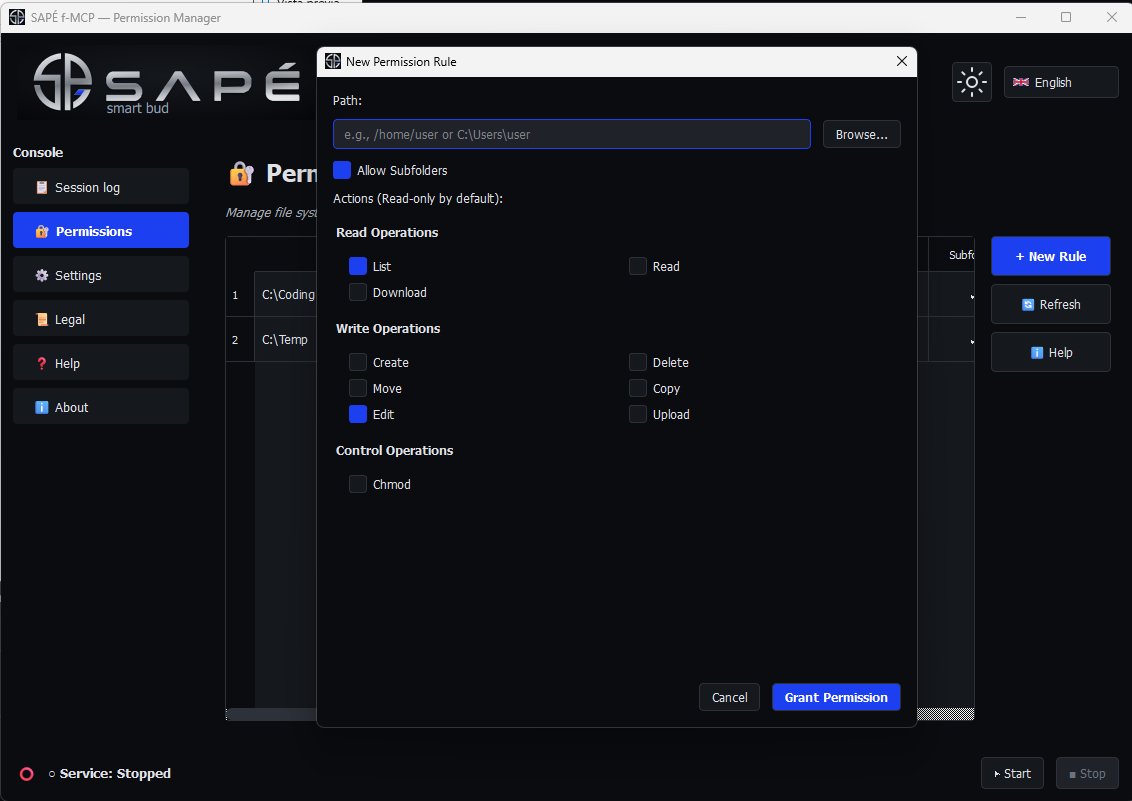Check the Delete write operation
This screenshot has height=801, width=1132.
[x=637, y=362]
